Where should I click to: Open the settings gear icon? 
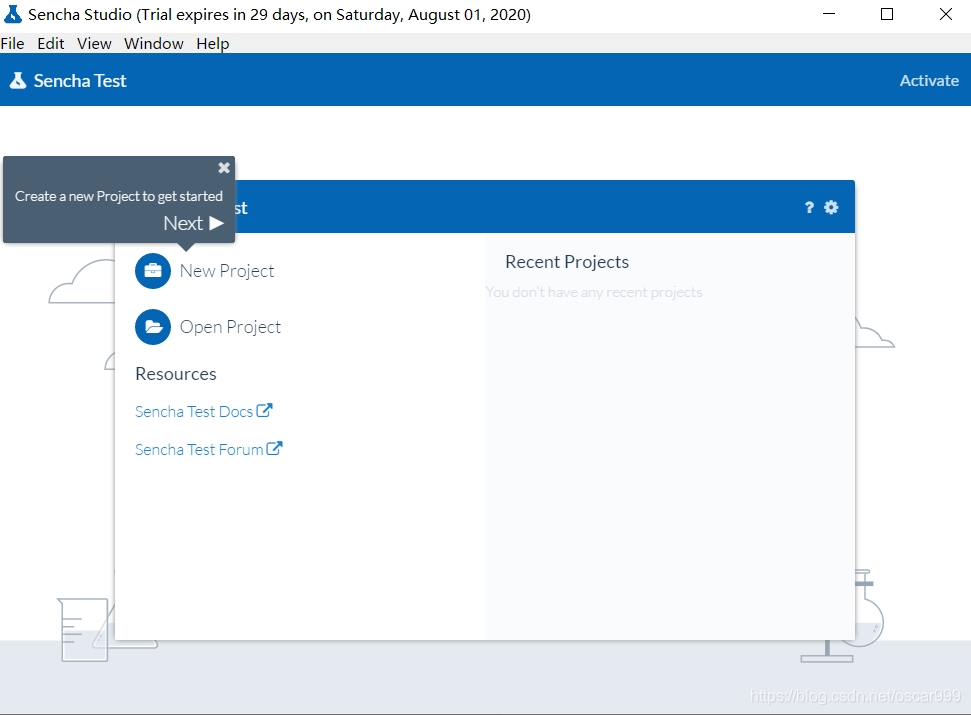click(x=831, y=207)
